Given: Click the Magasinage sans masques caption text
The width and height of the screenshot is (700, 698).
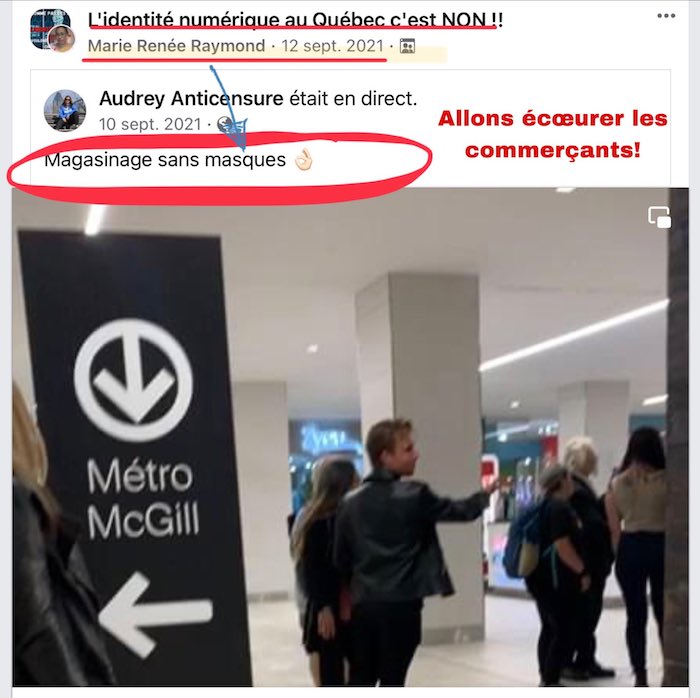Looking at the screenshot, I should pos(165,159).
